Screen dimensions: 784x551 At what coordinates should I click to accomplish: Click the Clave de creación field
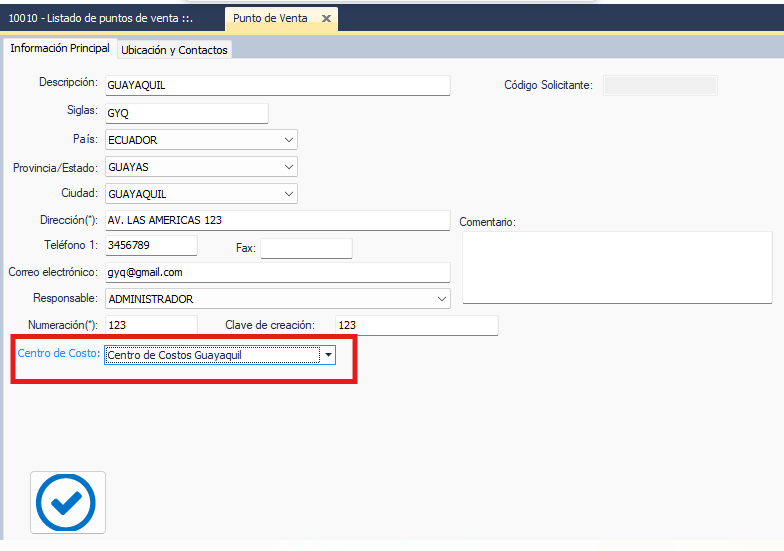coord(415,325)
